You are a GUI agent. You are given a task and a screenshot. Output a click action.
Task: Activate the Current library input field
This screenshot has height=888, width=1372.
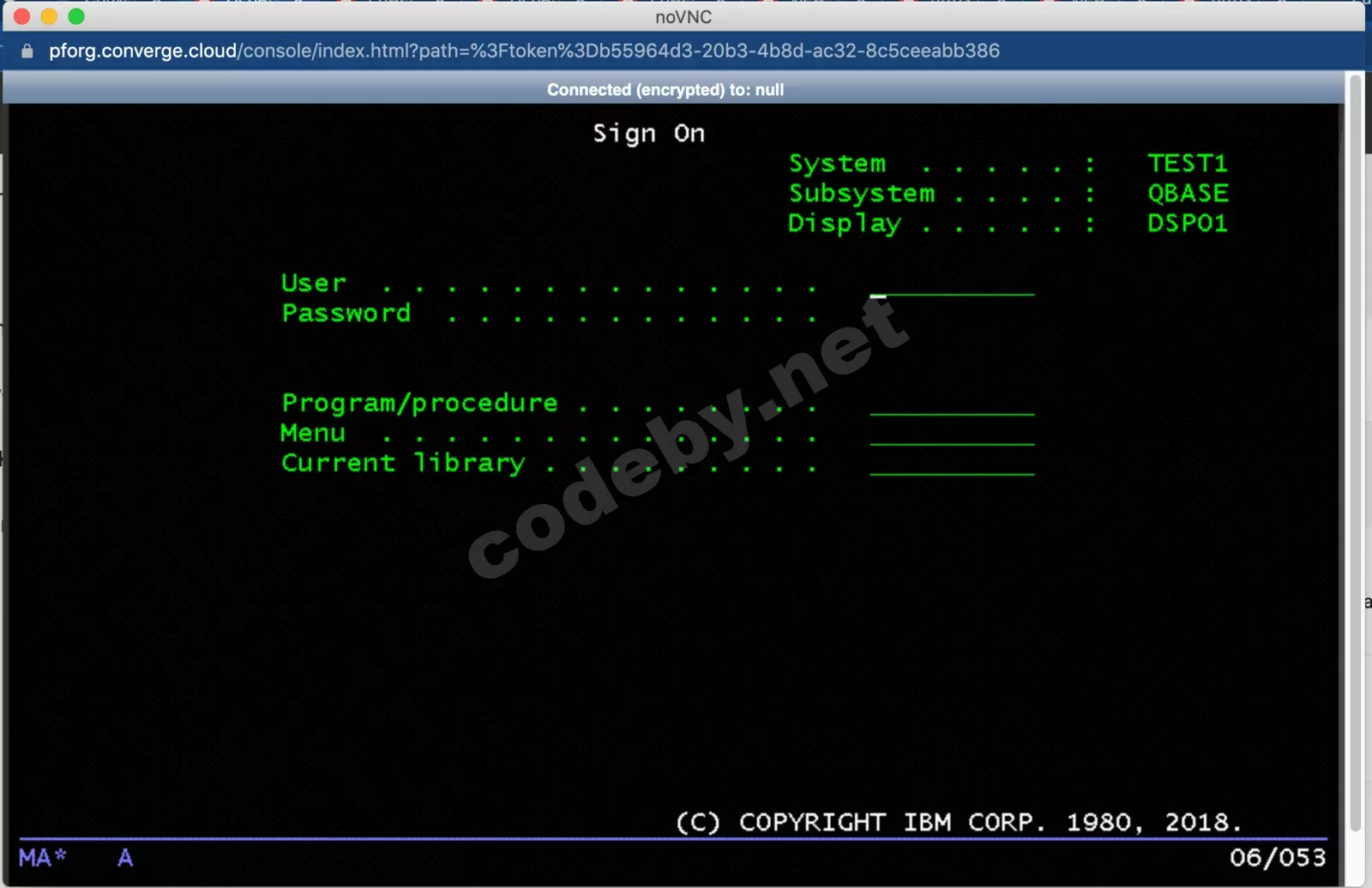point(952,464)
